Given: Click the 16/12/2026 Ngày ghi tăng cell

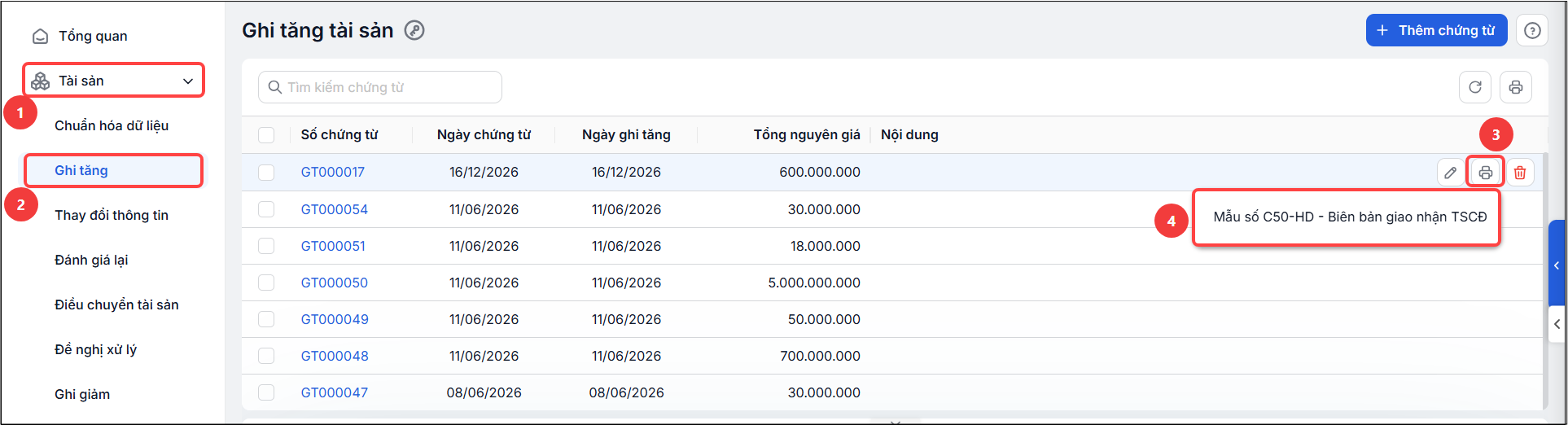Looking at the screenshot, I should [x=626, y=173].
